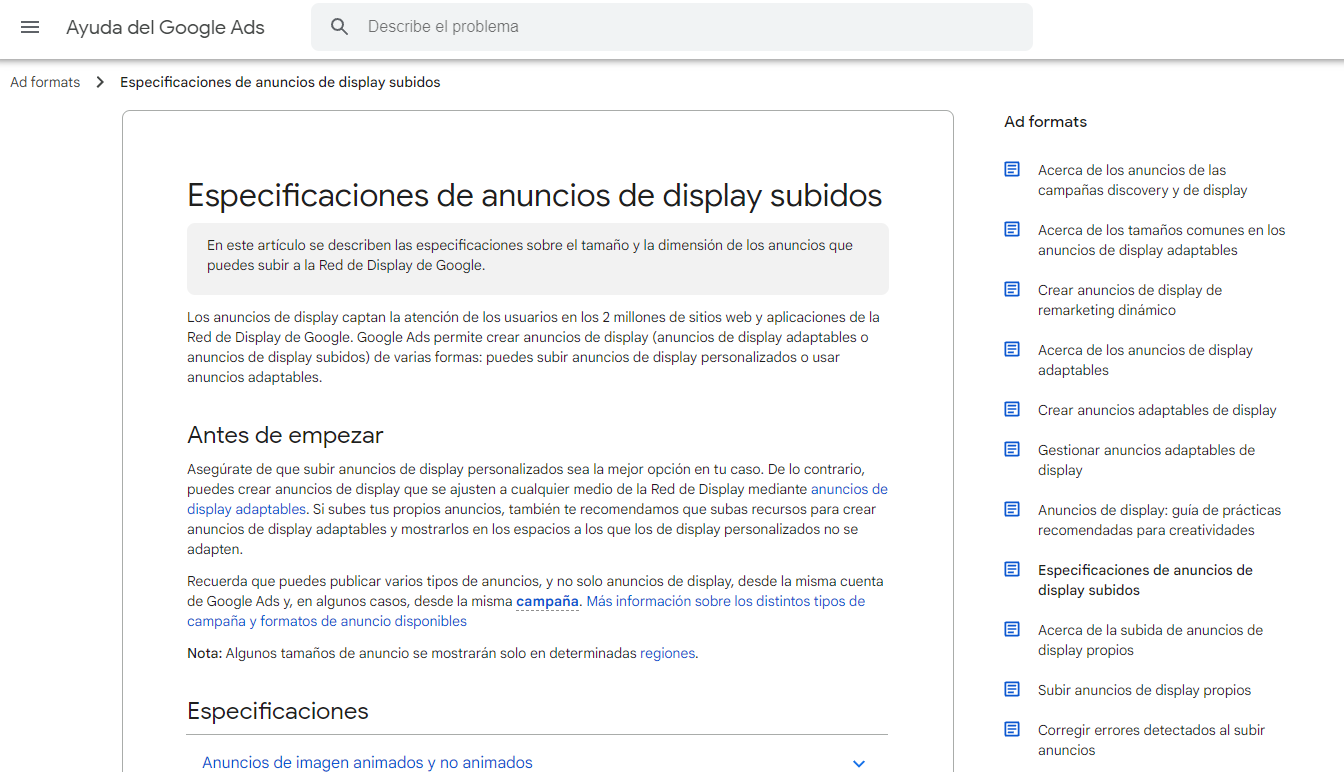Click the Ad formats sidebar heading
Screen dimensions: 1344x772
click(x=1045, y=122)
